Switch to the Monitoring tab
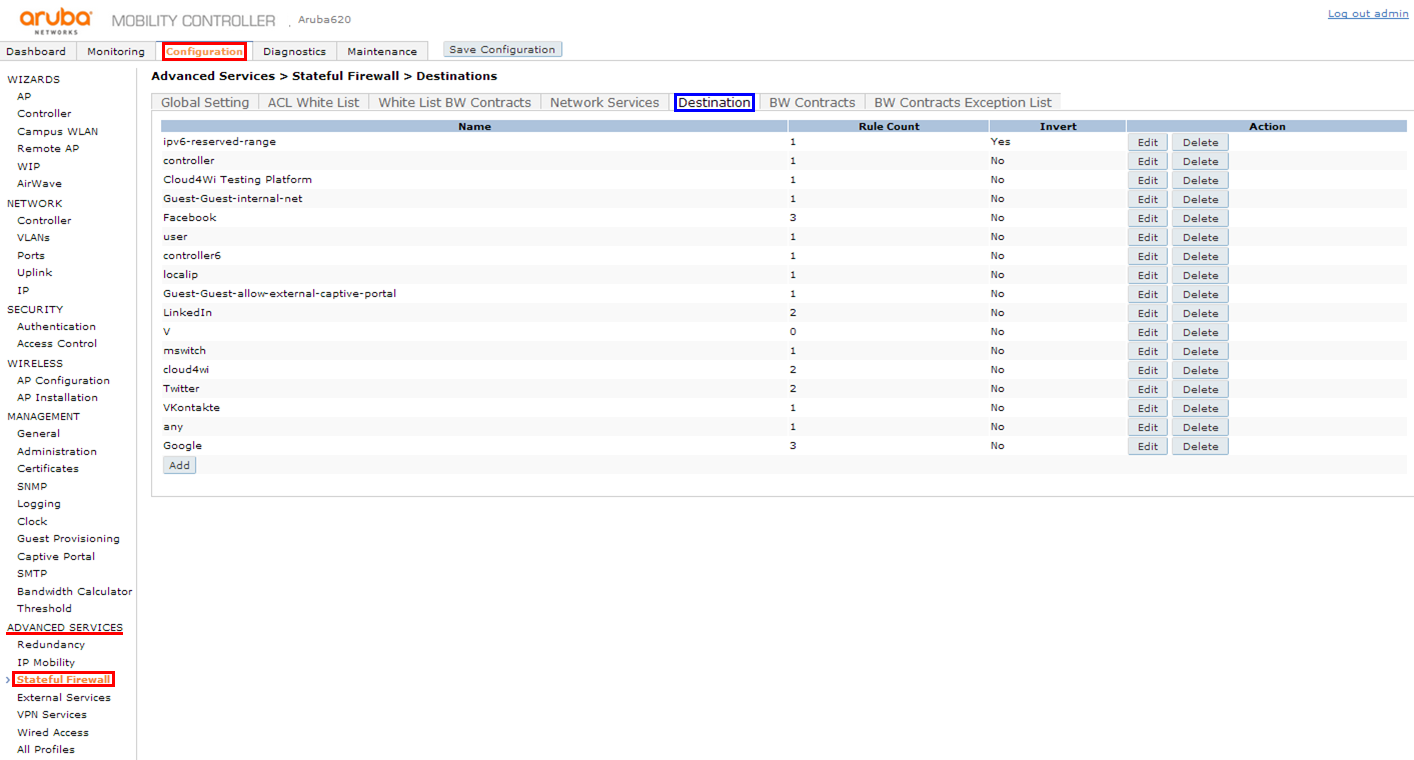1414x760 pixels. click(116, 51)
